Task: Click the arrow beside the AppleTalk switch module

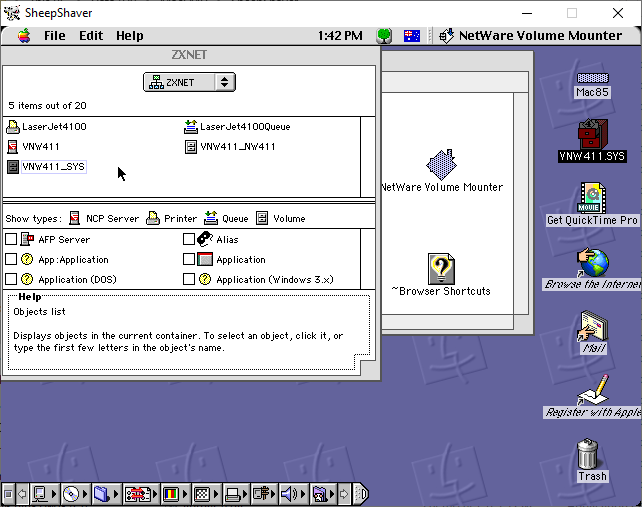Action: (54, 494)
